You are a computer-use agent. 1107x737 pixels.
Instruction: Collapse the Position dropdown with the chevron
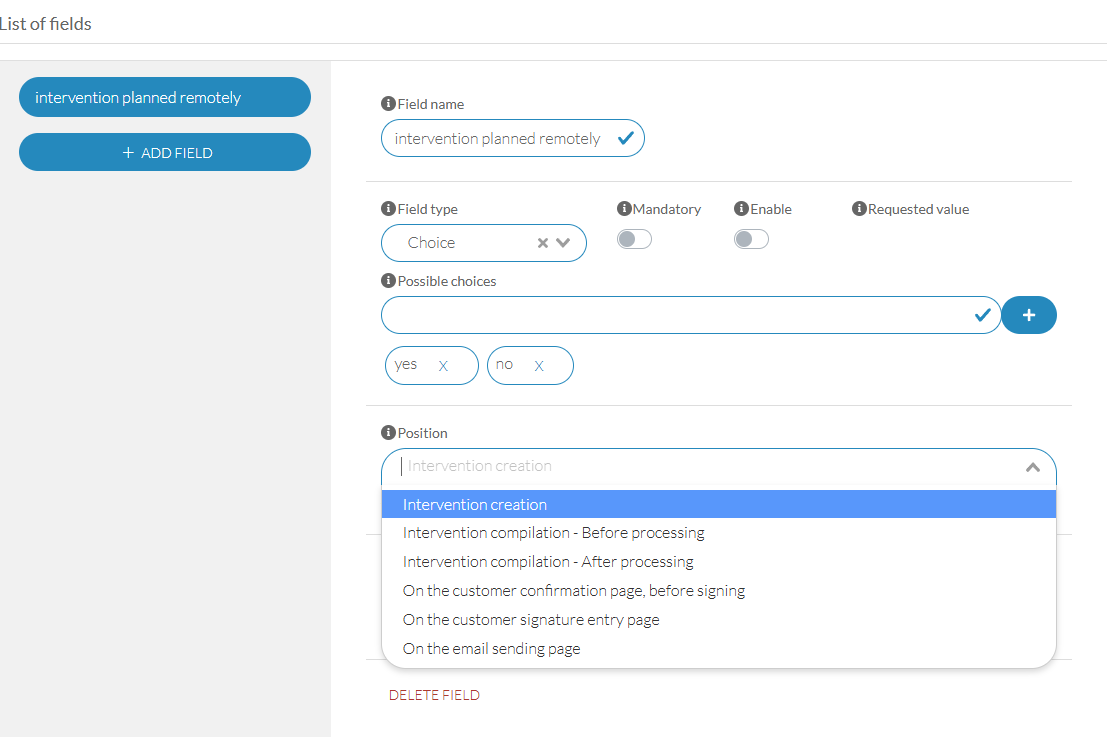[1033, 467]
